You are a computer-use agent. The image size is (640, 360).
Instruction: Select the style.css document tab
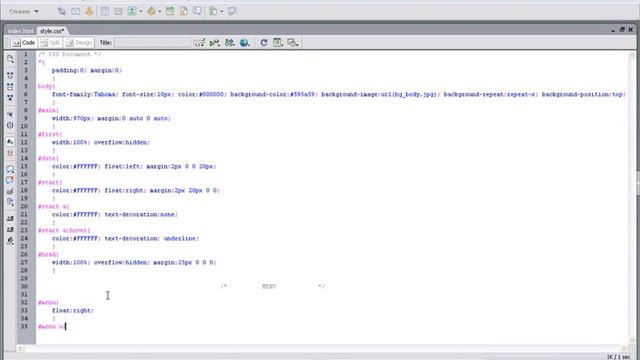(x=52, y=31)
